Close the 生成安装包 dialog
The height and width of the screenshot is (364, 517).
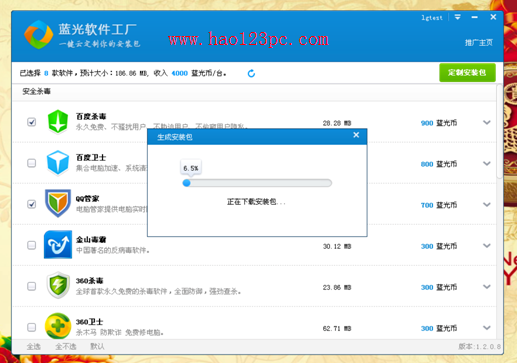coord(356,135)
